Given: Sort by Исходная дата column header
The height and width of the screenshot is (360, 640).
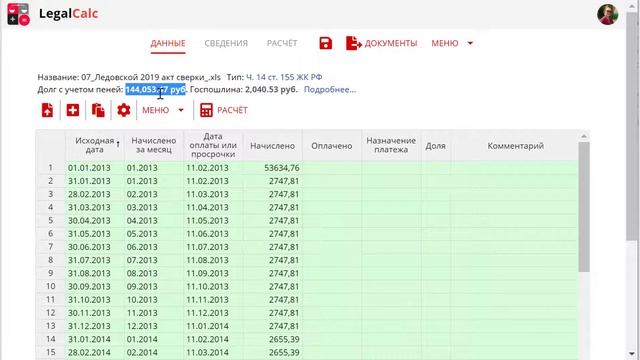Looking at the screenshot, I should pos(95,145).
